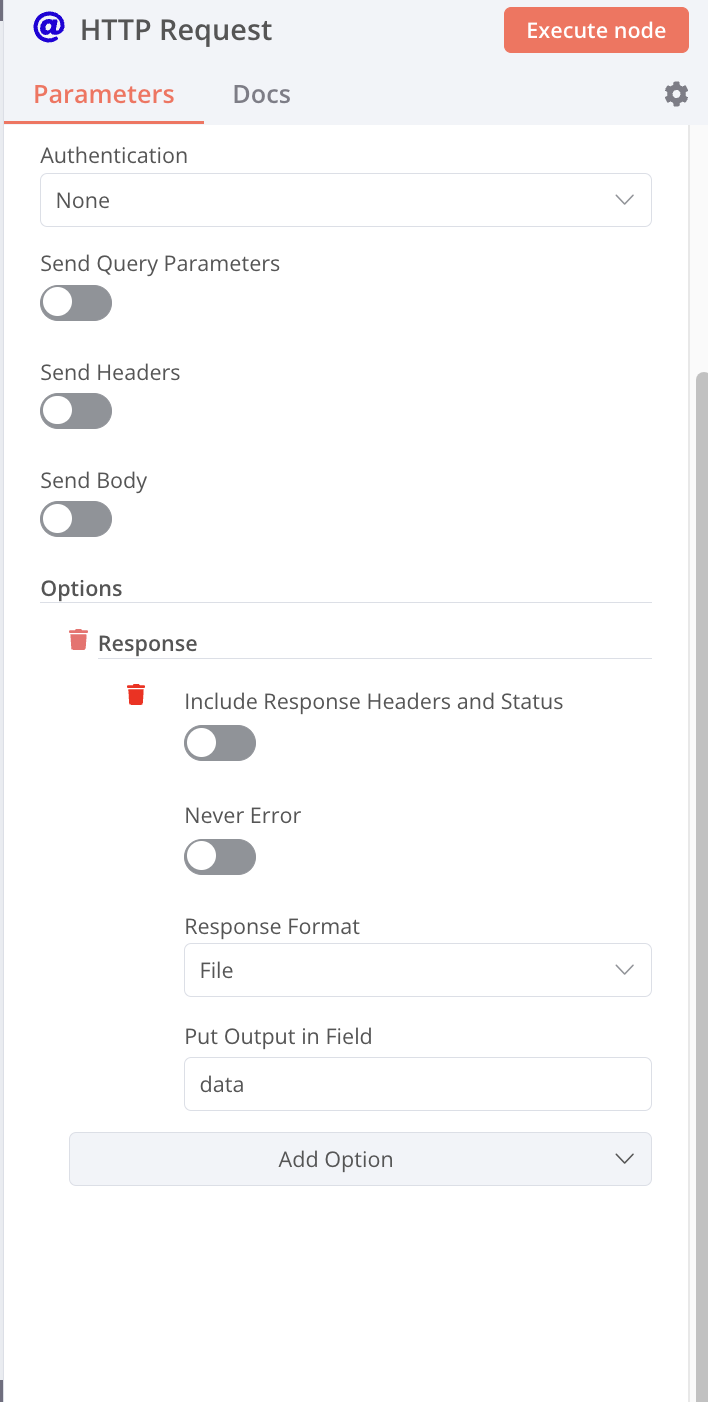Viewport: 708px width, 1402px height.
Task: Turn on Send Body switch
Action: point(76,520)
